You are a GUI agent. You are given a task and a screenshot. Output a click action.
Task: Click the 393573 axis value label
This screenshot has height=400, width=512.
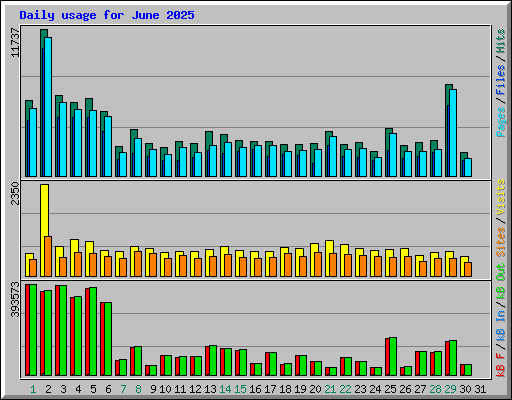click(15, 300)
